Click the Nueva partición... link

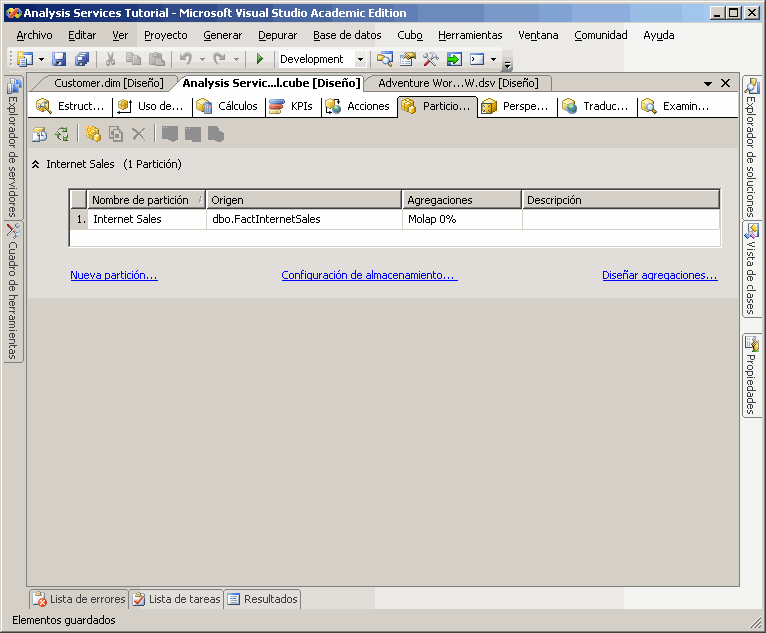(114, 275)
